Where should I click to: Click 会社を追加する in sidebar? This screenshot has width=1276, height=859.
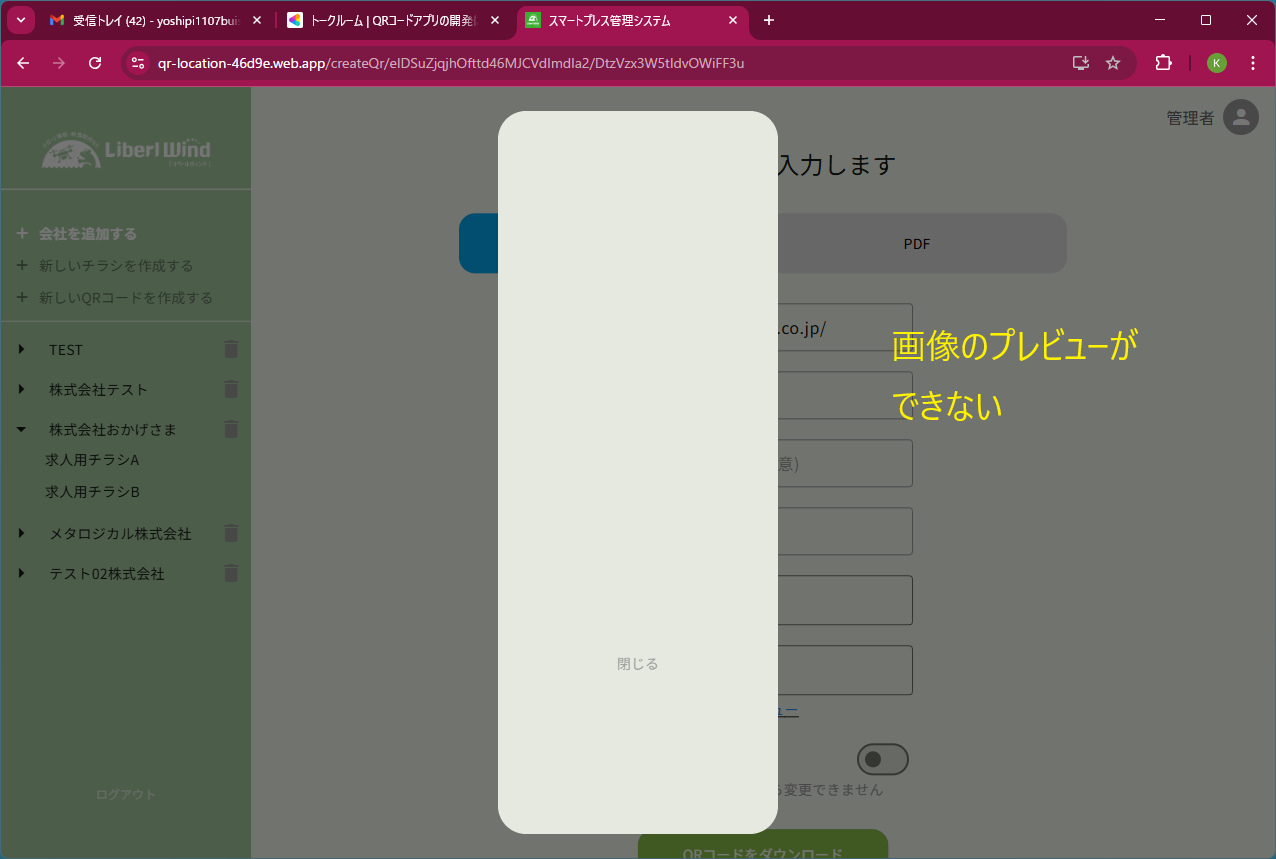point(77,234)
